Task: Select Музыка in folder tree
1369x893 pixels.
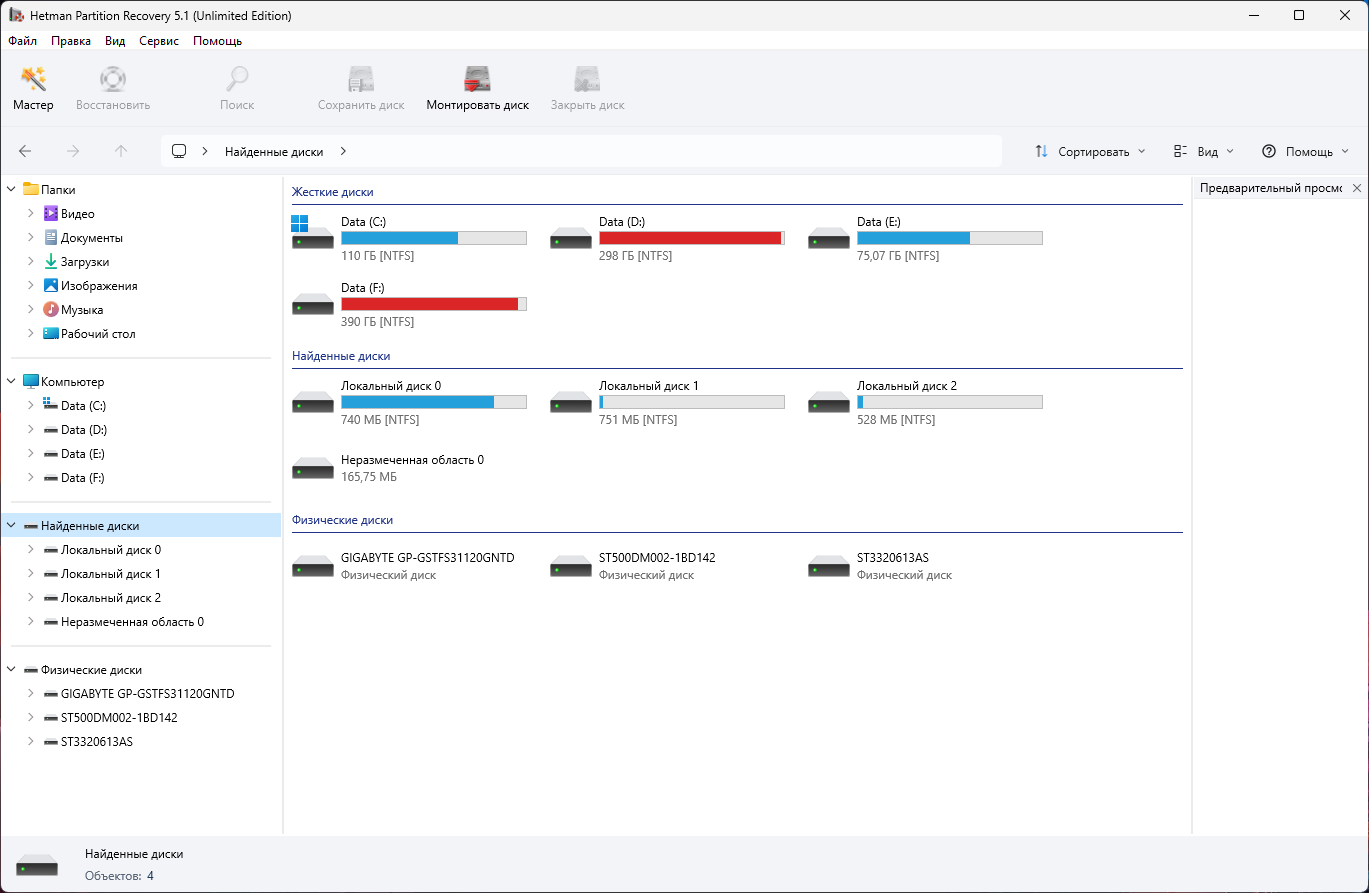Action: click(82, 309)
